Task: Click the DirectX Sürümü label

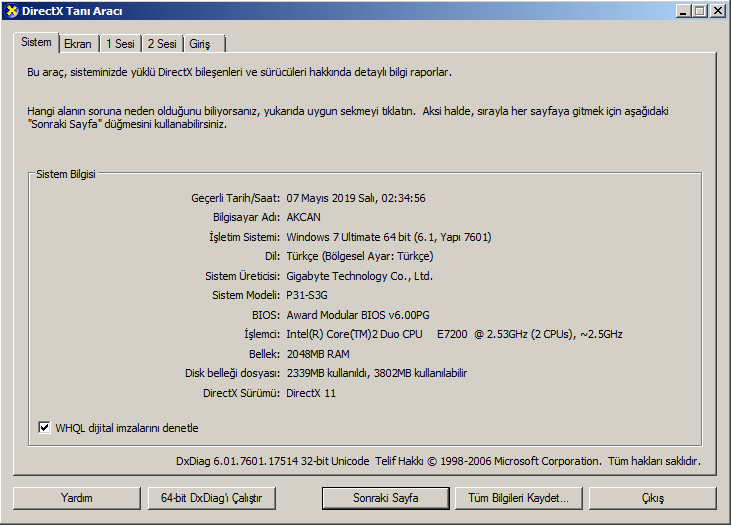Action: point(241,393)
